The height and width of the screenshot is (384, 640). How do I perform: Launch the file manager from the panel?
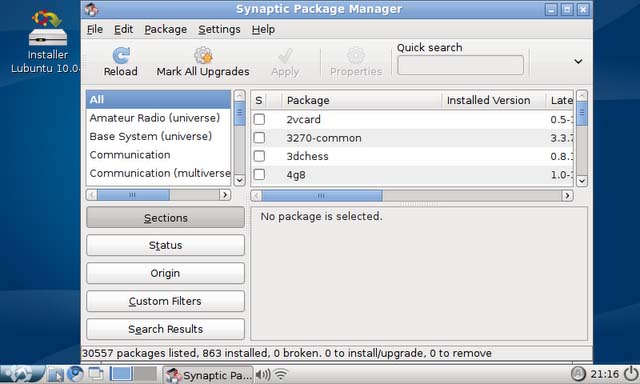[x=55, y=374]
